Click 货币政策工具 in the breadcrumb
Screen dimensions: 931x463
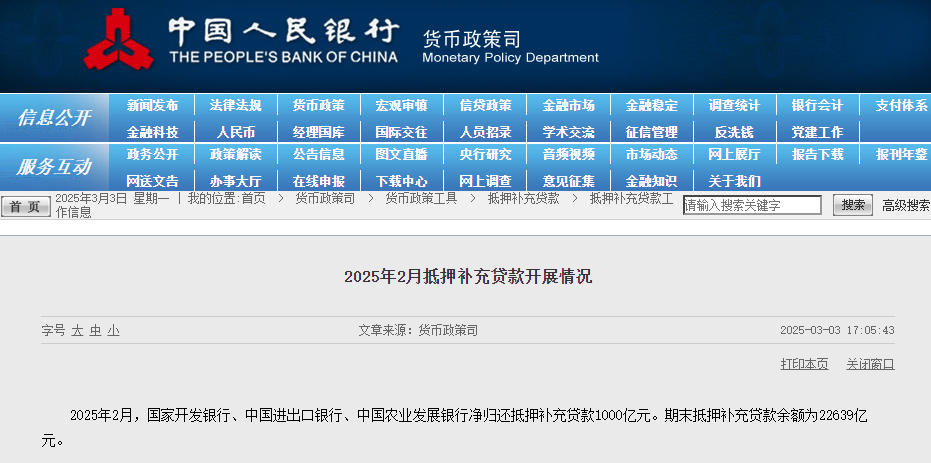point(421,198)
